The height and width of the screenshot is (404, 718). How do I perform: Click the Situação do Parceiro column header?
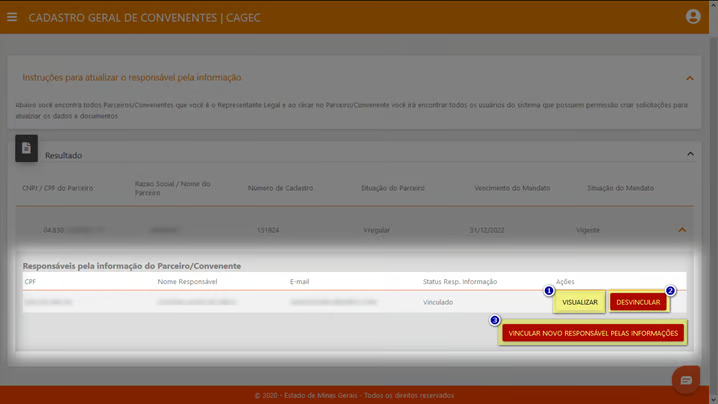(391, 188)
